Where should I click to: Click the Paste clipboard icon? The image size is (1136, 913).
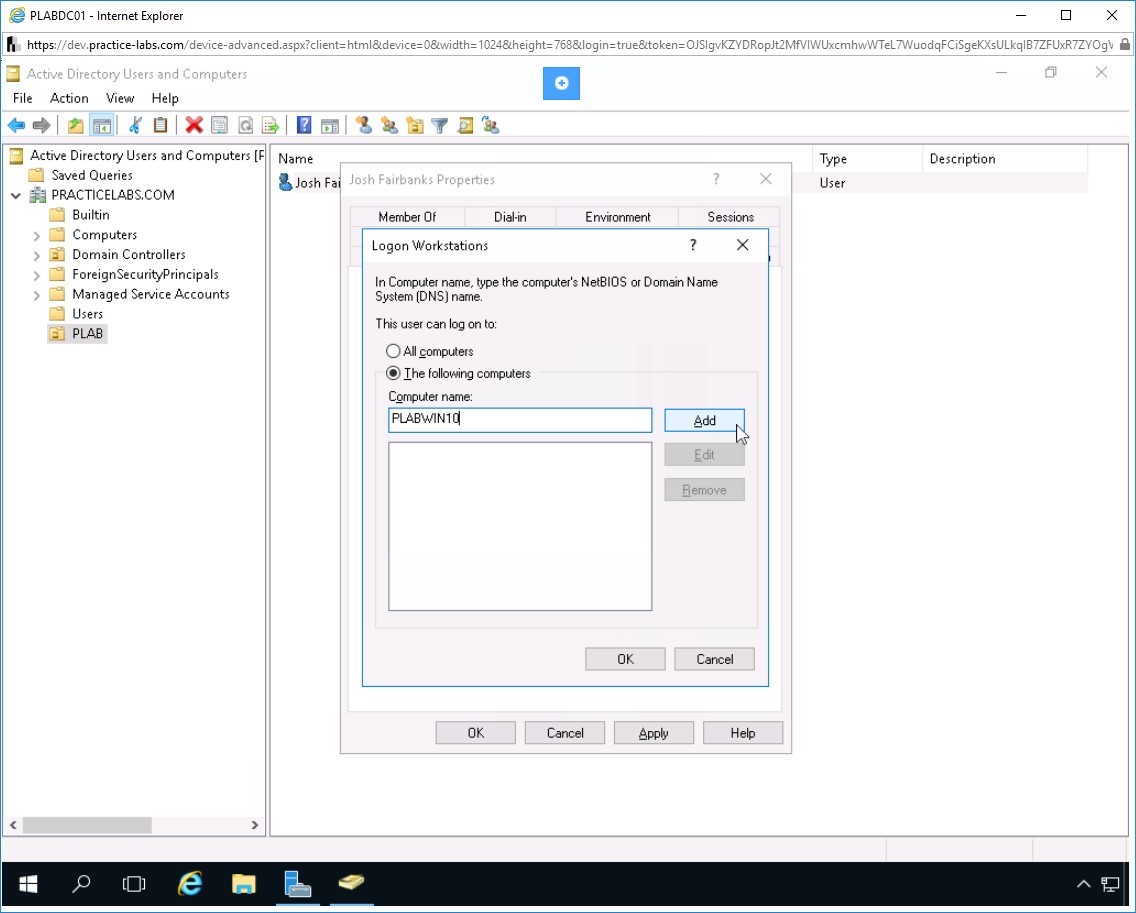(160, 125)
